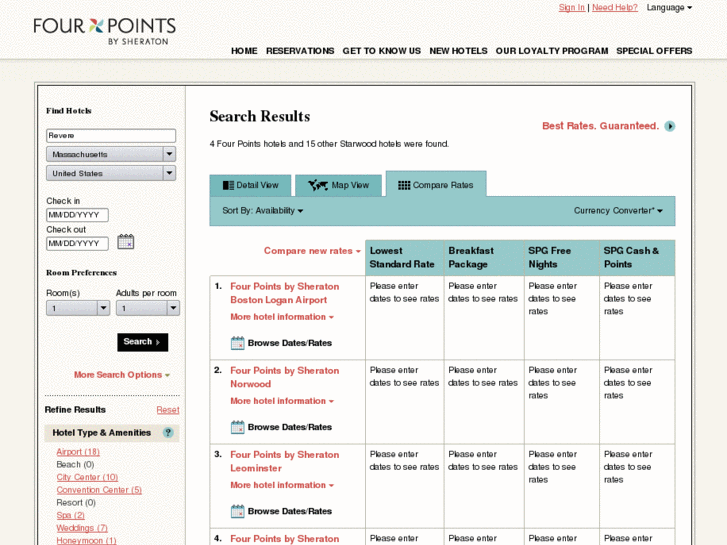
Task: Expand More hotel information for Leominster
Action: pyautogui.click(x=282, y=485)
